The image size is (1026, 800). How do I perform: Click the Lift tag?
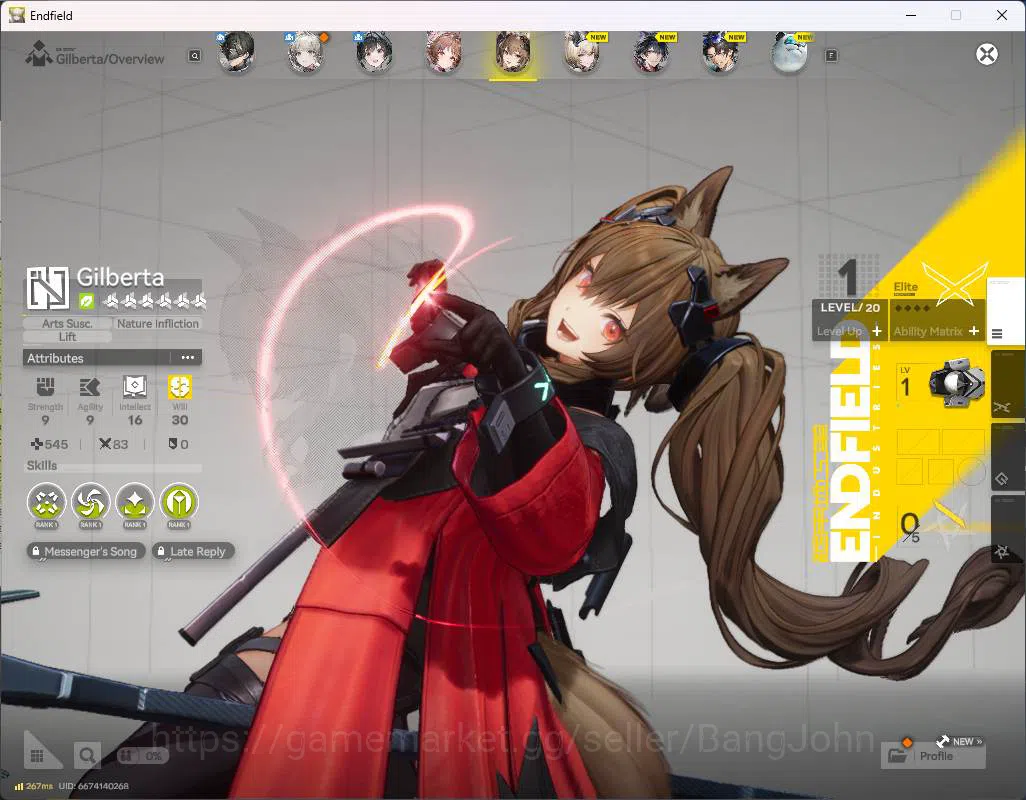[x=67, y=337]
